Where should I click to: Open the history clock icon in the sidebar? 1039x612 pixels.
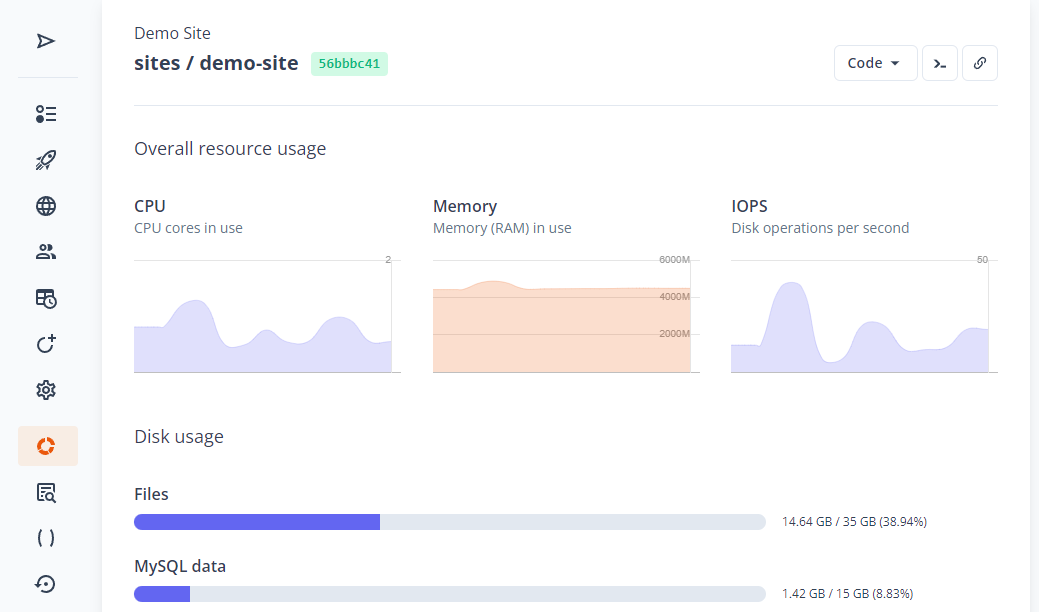coord(46,584)
